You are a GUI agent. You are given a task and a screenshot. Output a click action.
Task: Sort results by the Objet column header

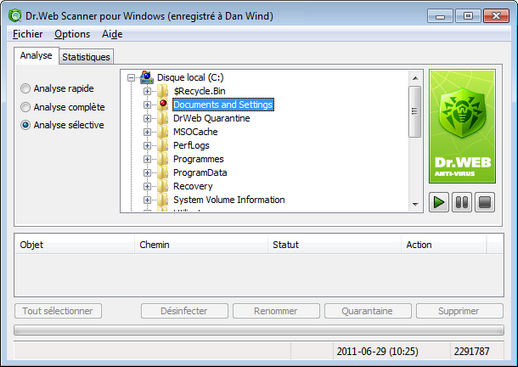pos(75,245)
